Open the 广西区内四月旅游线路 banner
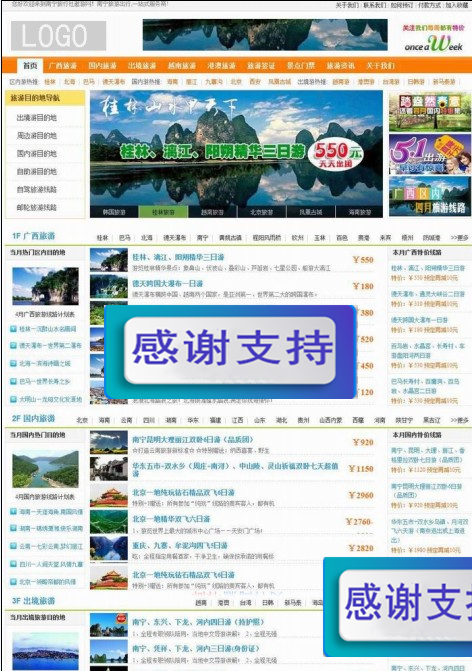The height and width of the screenshot is (671, 472). click(430, 196)
